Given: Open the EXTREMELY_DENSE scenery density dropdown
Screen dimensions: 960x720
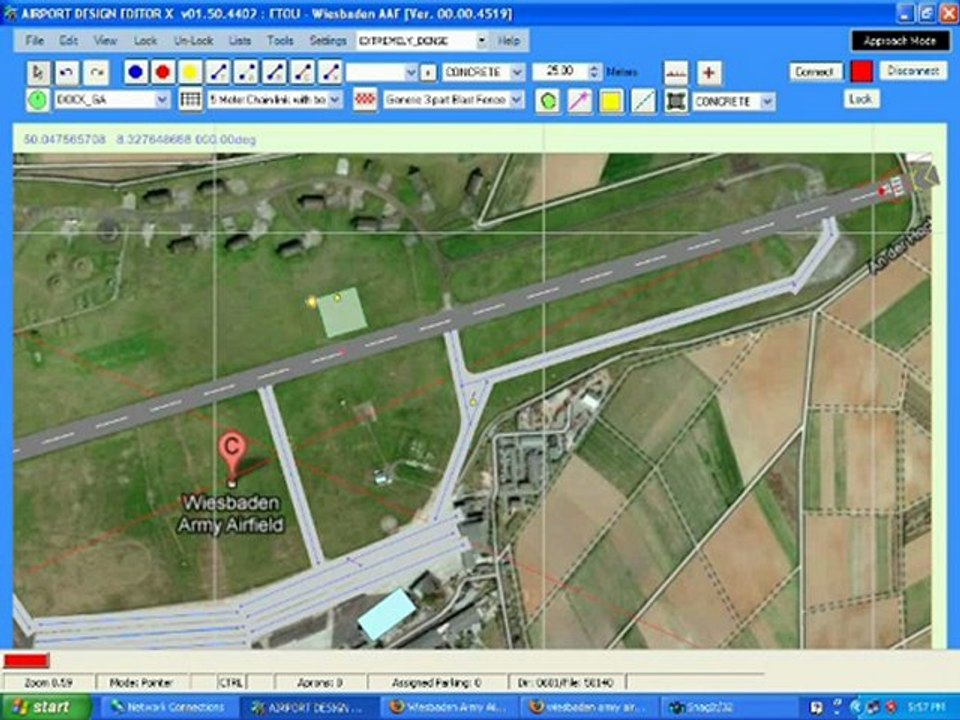Looking at the screenshot, I should pyautogui.click(x=482, y=41).
